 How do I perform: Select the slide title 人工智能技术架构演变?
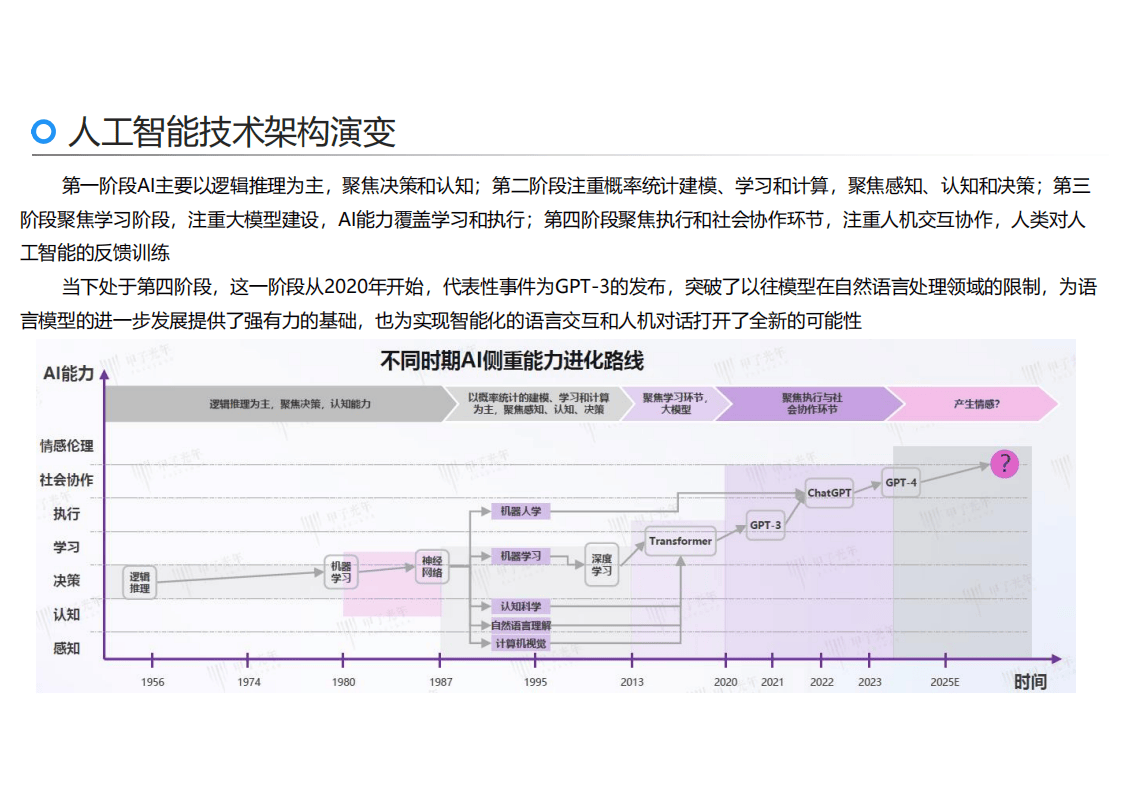point(231,132)
